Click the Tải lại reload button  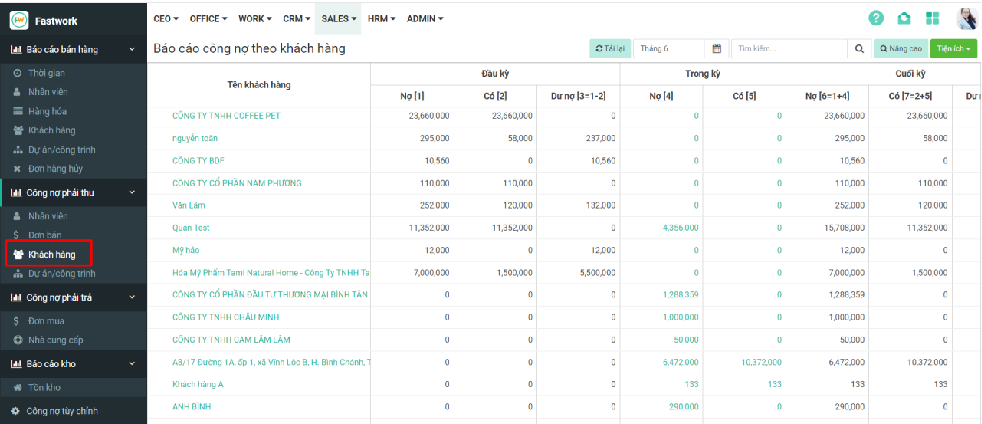point(608,48)
